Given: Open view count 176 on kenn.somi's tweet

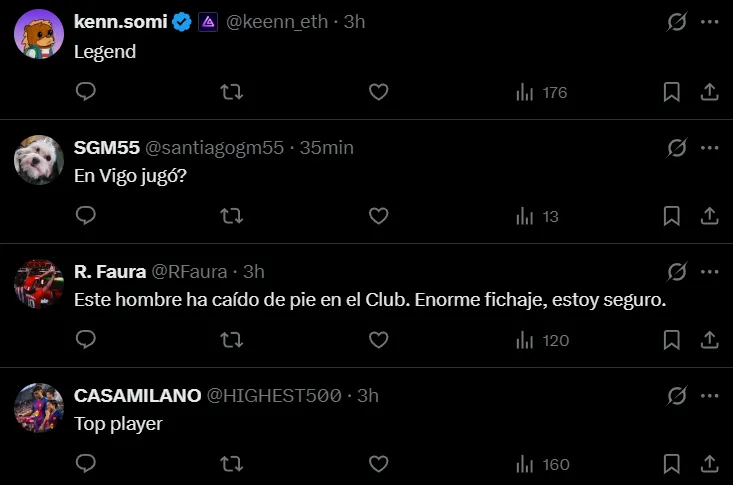Looking at the screenshot, I should (542, 92).
